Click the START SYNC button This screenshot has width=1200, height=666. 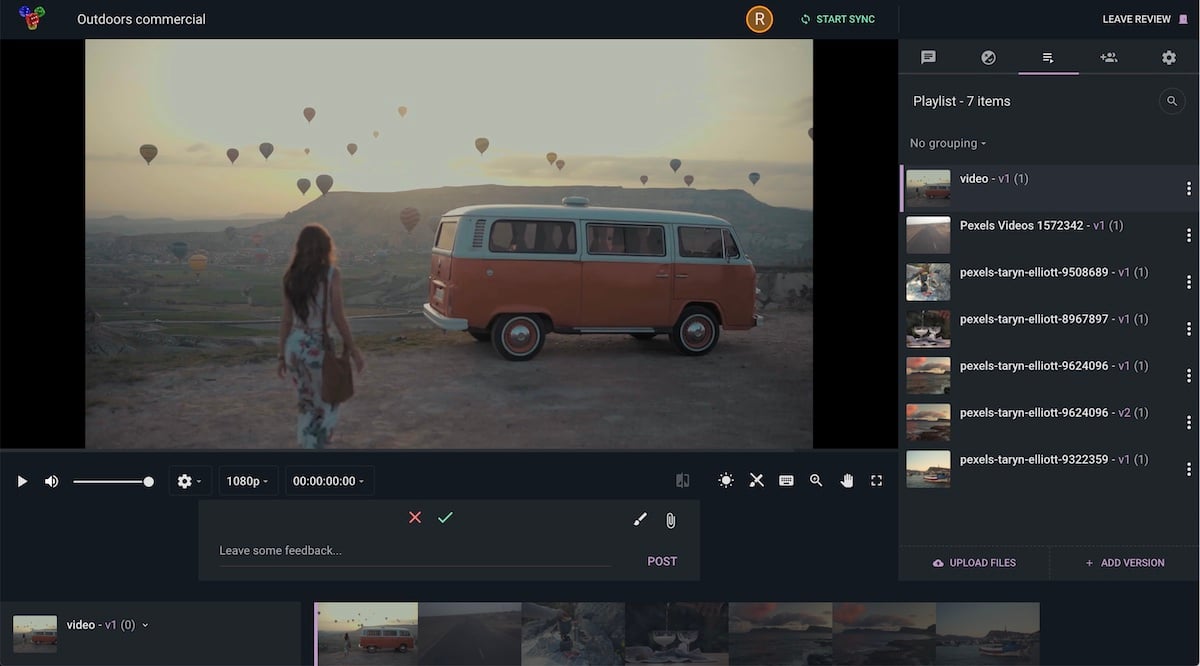[837, 19]
